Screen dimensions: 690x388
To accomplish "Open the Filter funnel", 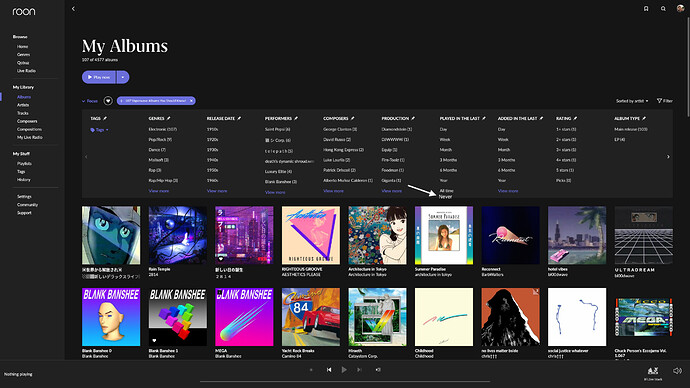I will 664,101.
